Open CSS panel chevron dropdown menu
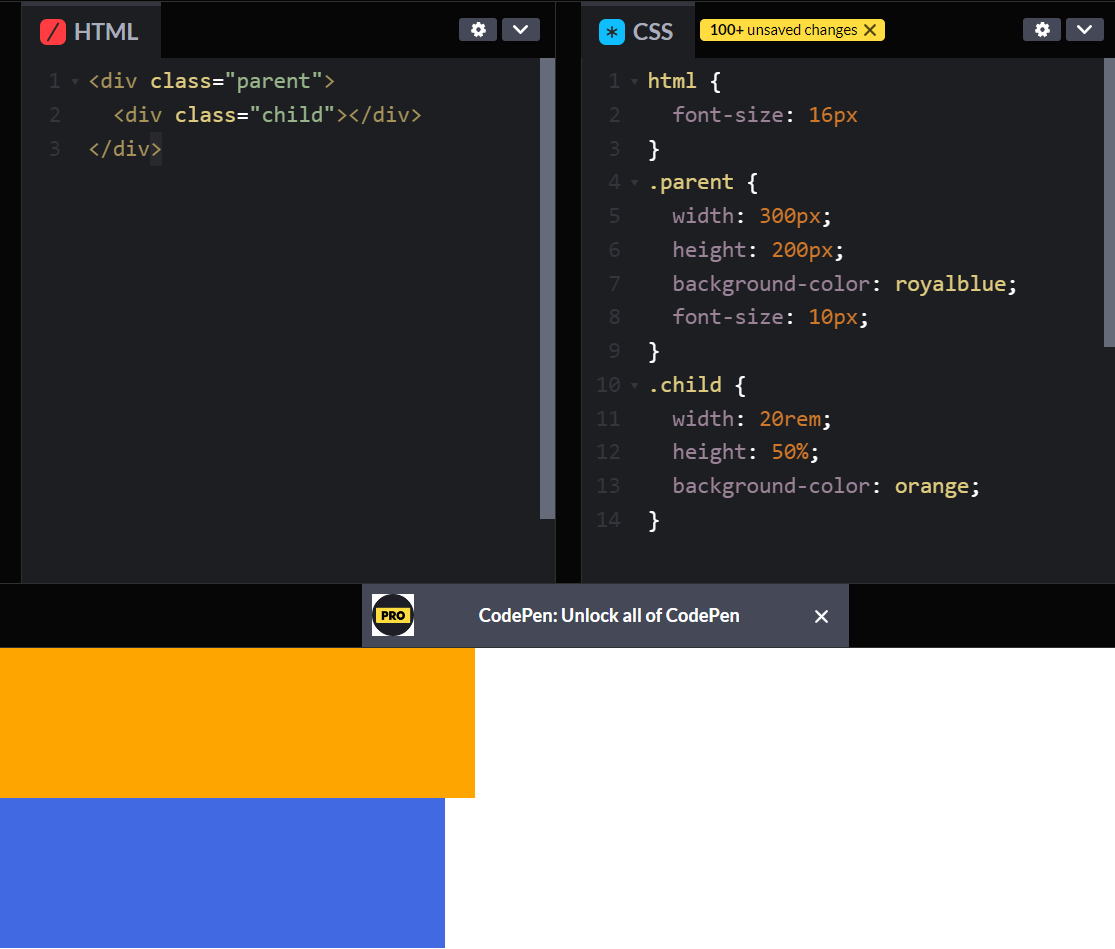Viewport: 1115px width, 949px height. (1084, 30)
